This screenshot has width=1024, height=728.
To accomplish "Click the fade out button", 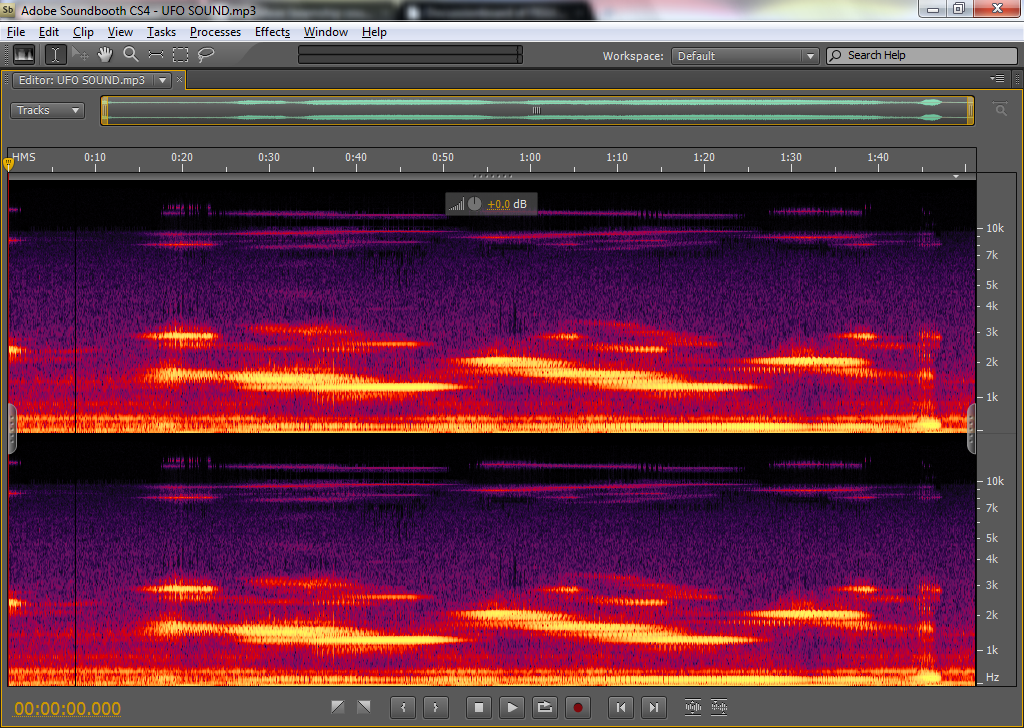I will 363,708.
